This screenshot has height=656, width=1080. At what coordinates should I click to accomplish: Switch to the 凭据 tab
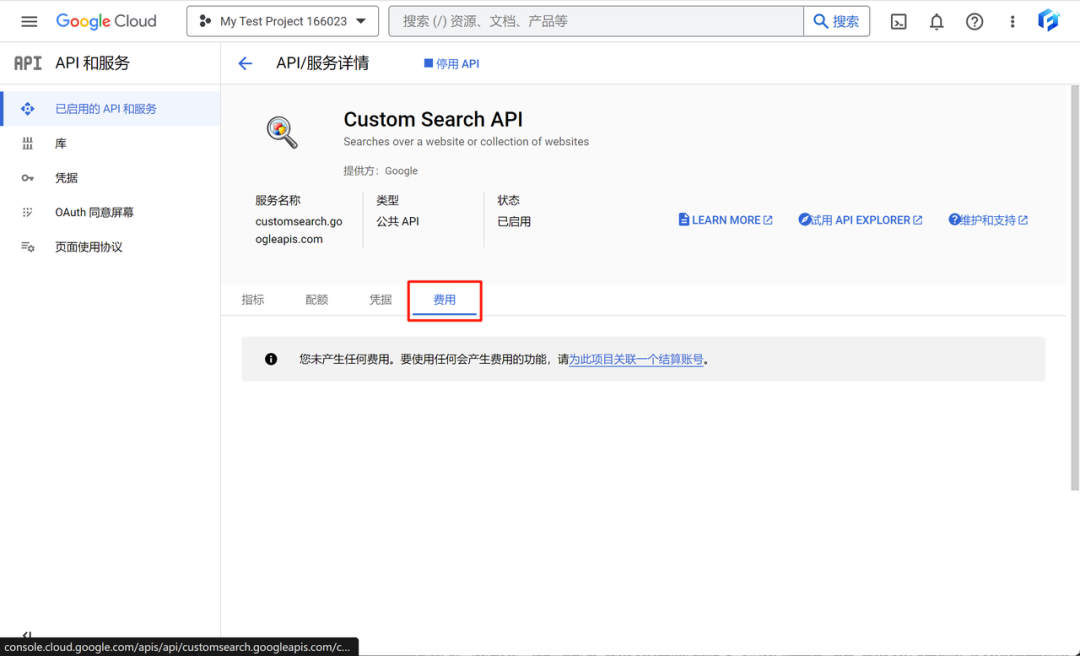coord(380,300)
